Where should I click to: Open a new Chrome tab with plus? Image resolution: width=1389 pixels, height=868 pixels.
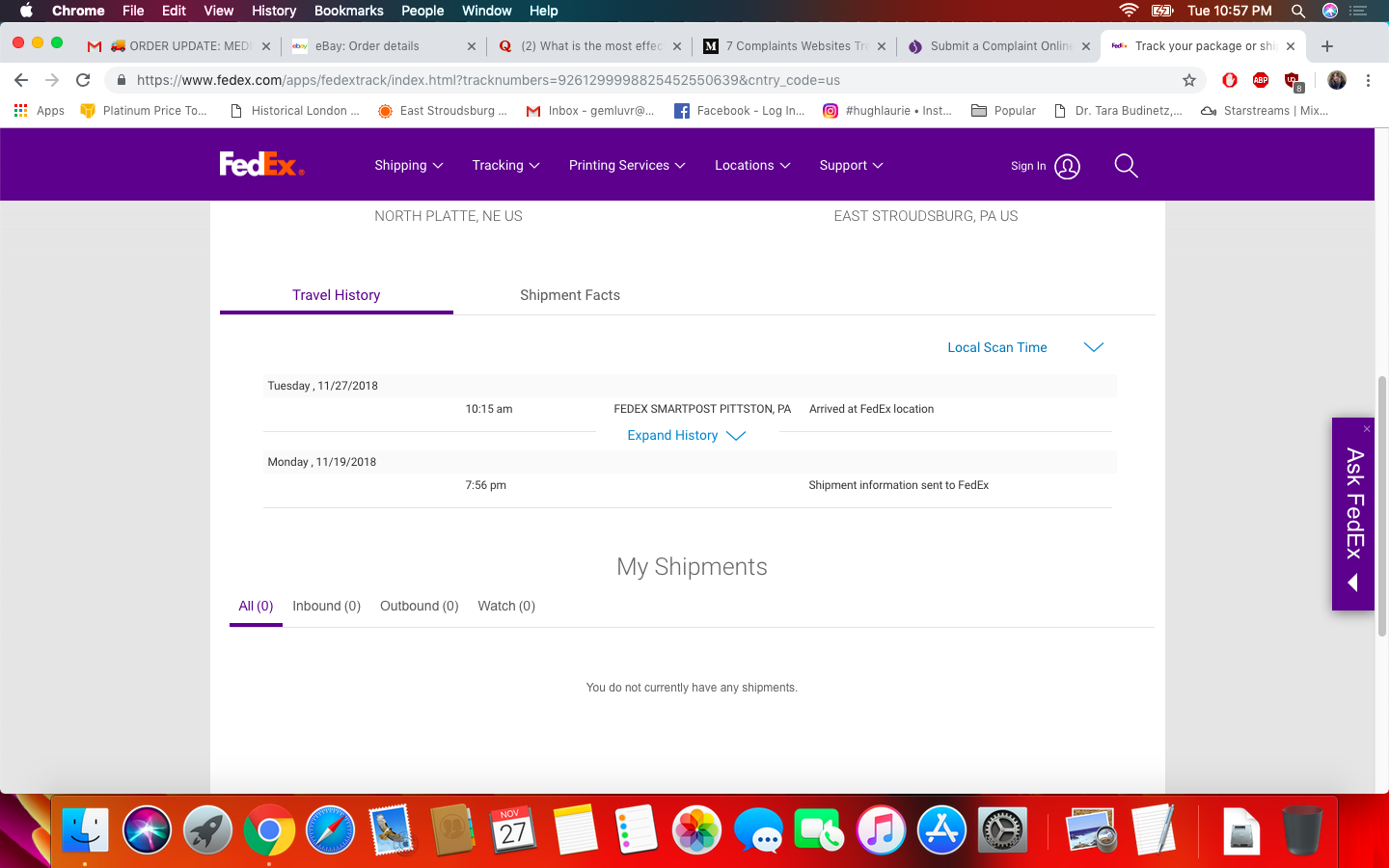[1327, 46]
